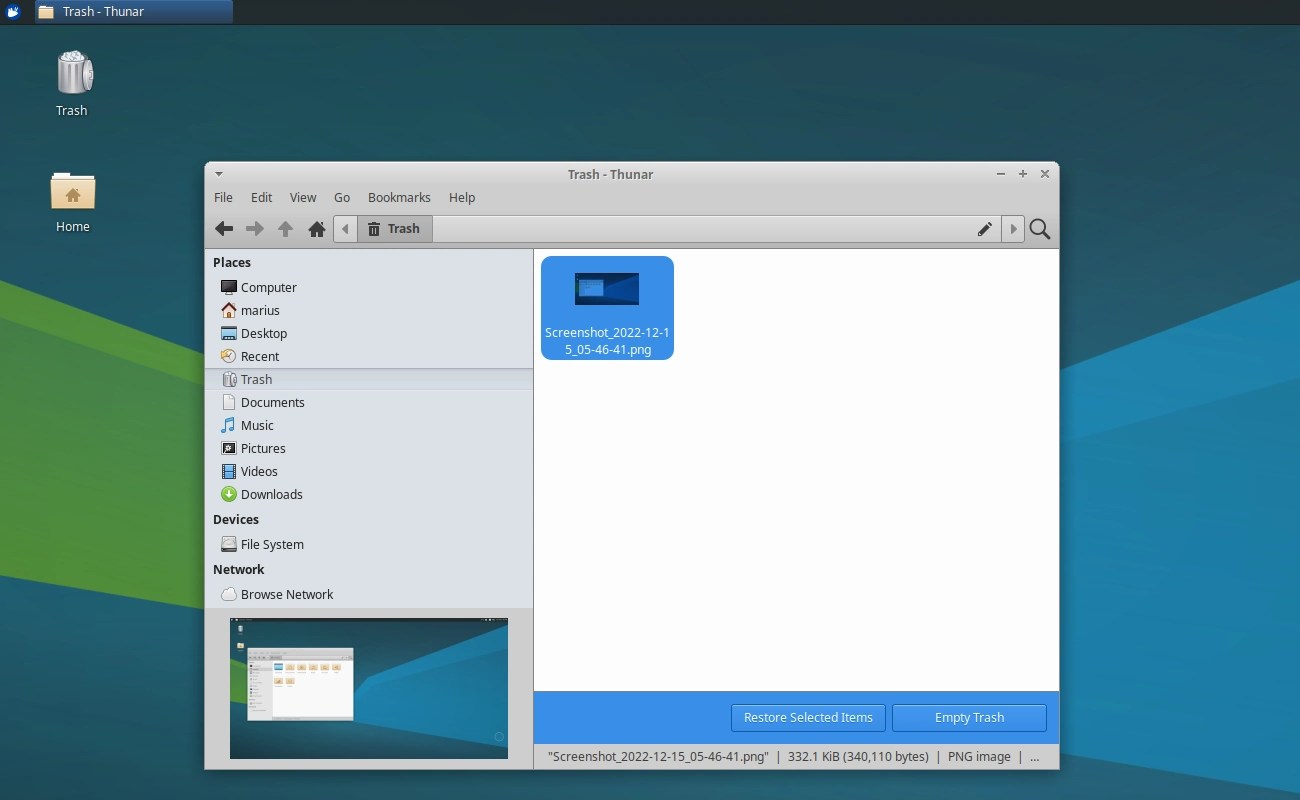Go back with the left arrow toolbar icon
1300x800 pixels.
click(224, 229)
